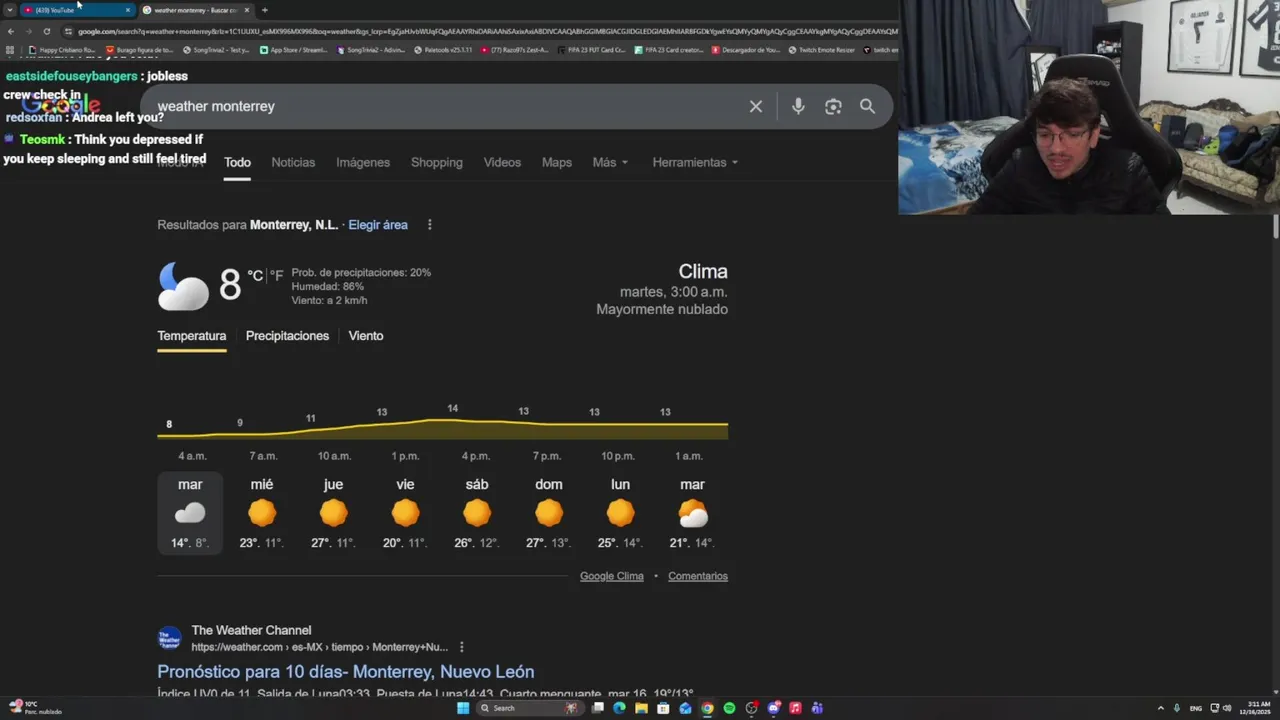This screenshot has height=720, width=1280.
Task: Switch to the Temperatura tab
Action: (192, 336)
